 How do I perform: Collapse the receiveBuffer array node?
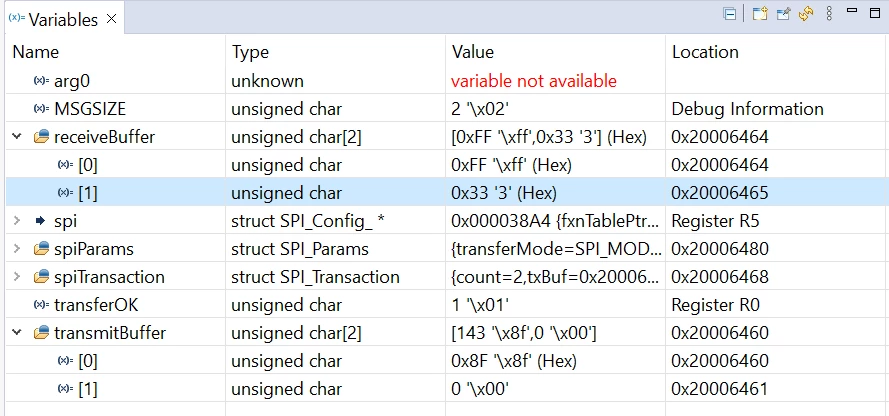[x=17, y=137]
